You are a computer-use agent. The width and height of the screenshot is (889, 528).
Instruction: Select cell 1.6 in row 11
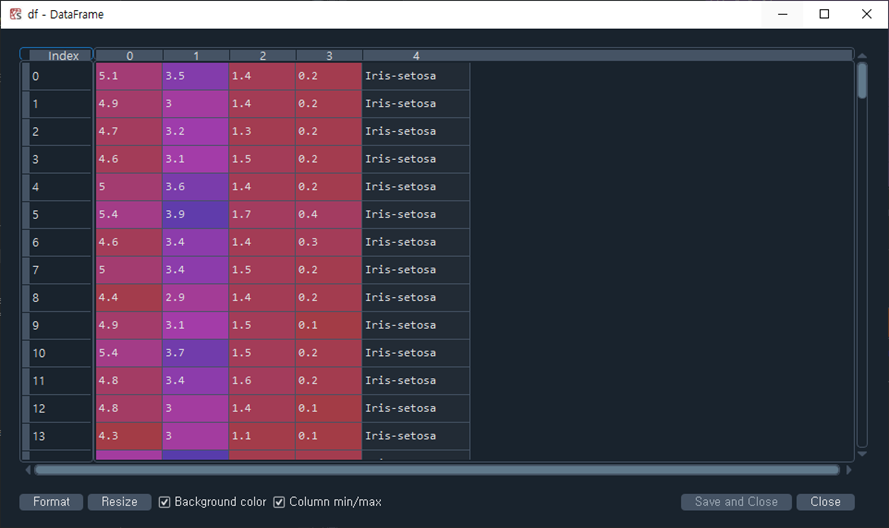pyautogui.click(x=262, y=381)
